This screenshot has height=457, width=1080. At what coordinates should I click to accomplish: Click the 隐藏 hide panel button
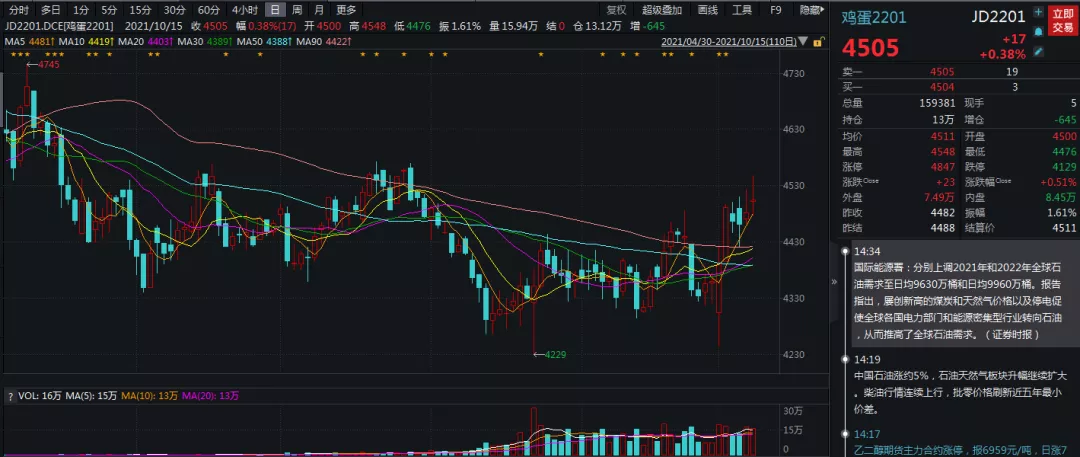click(x=810, y=9)
